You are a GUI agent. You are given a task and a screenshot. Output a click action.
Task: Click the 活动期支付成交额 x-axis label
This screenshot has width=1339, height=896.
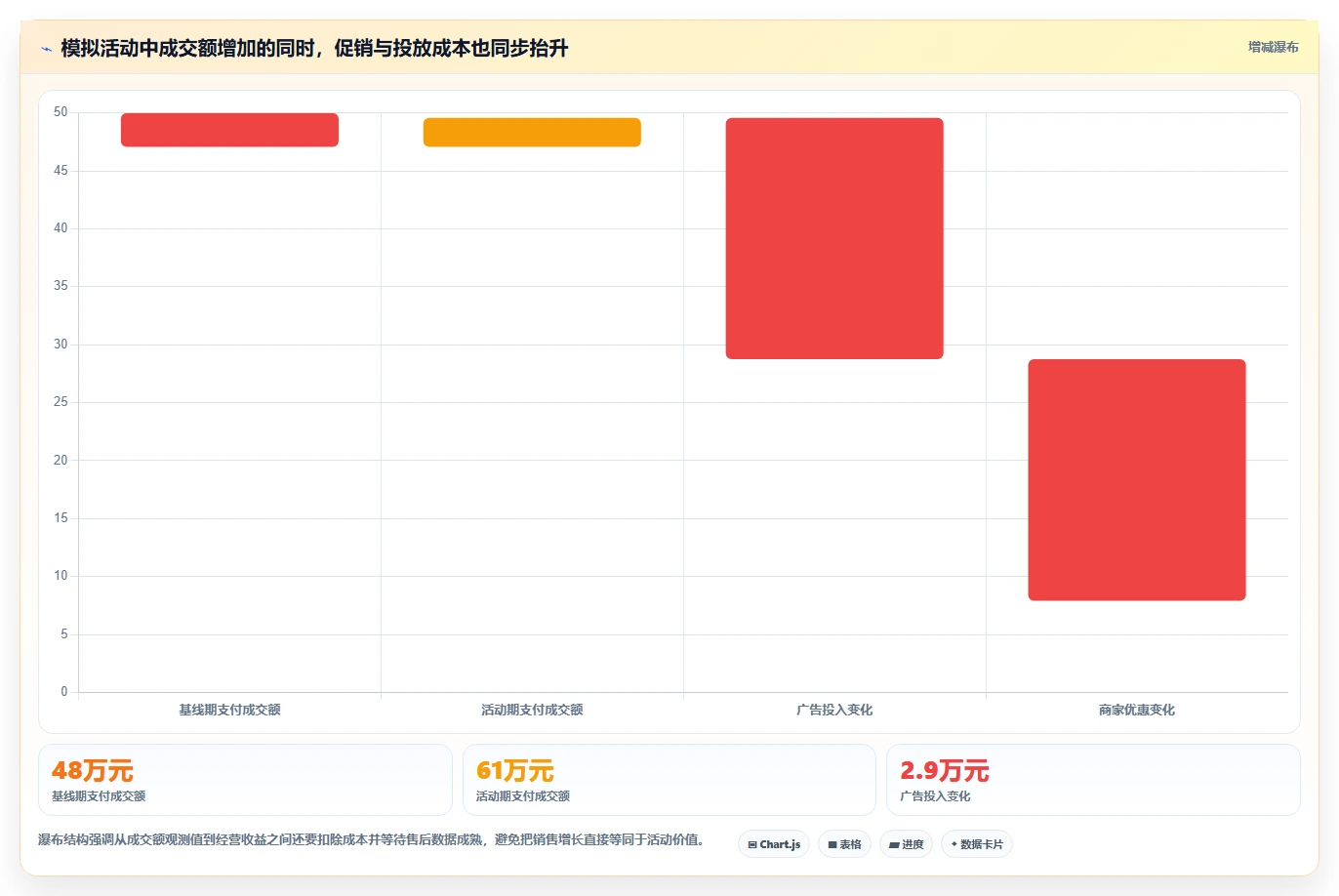click(x=532, y=711)
